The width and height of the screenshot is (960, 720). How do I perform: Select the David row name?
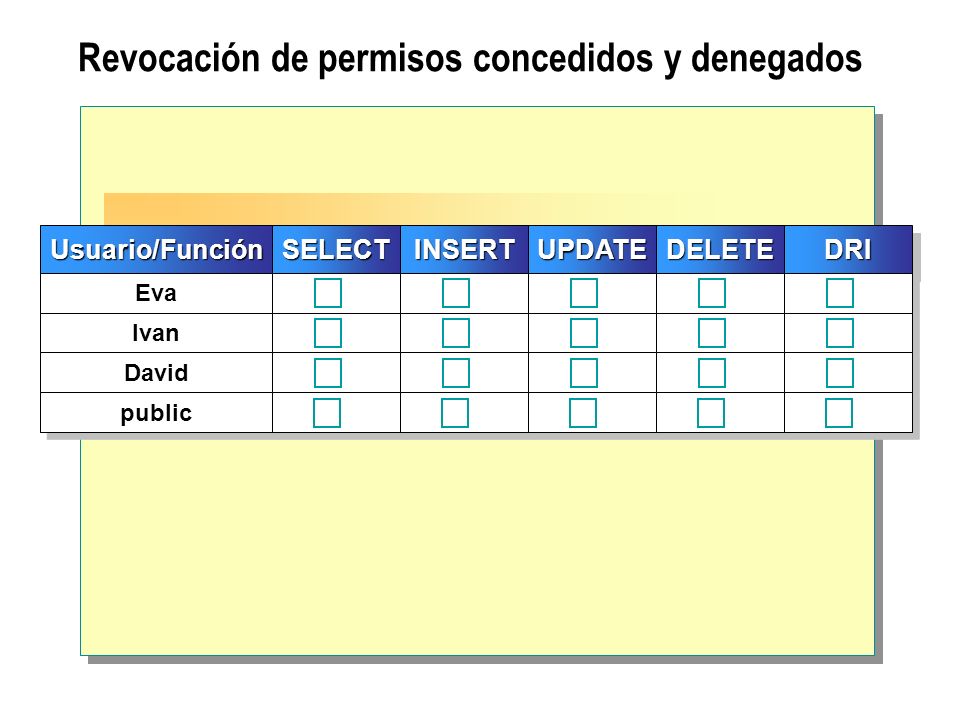[x=156, y=373]
